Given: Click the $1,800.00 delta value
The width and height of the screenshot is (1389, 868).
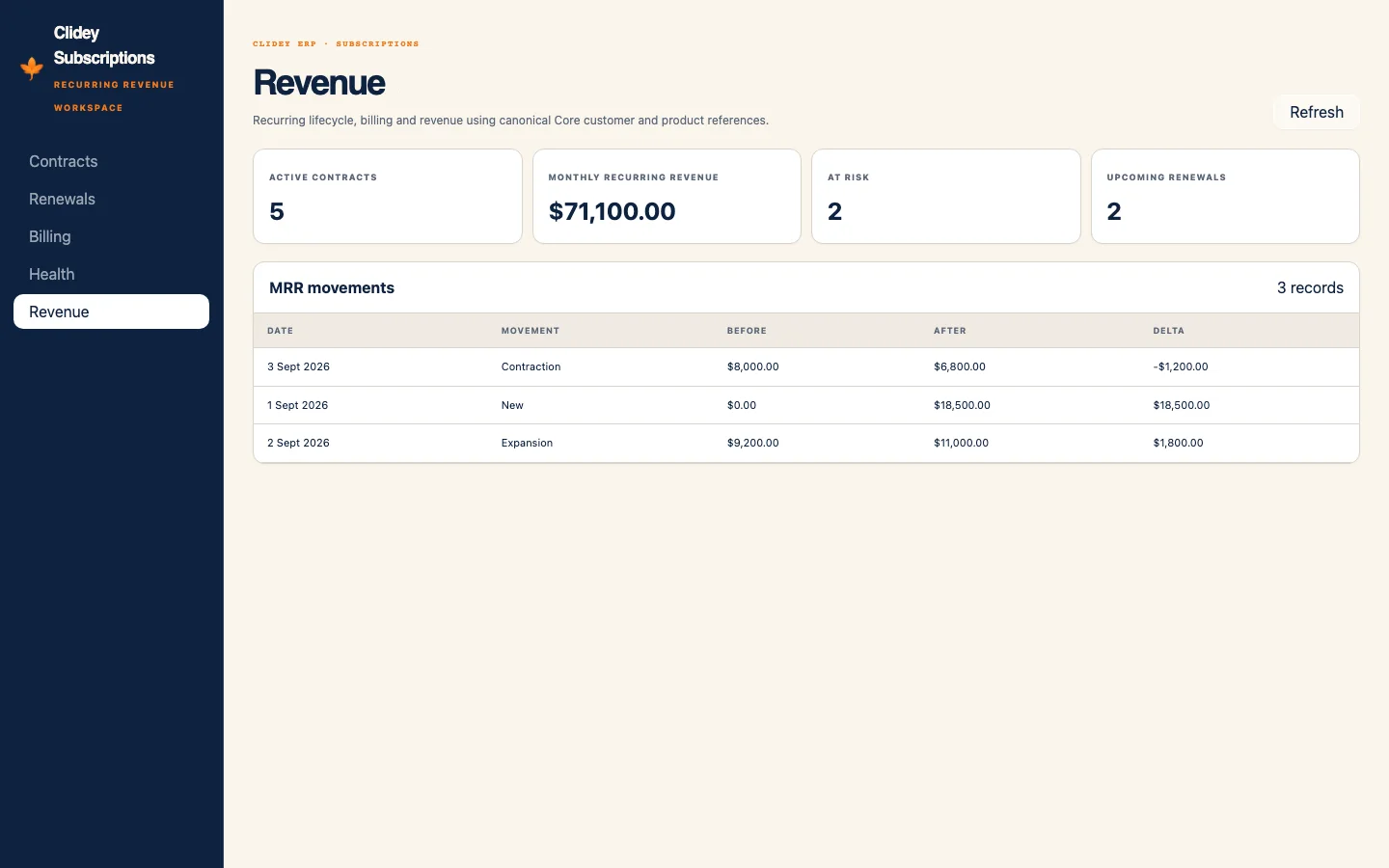Looking at the screenshot, I should click(1178, 443).
